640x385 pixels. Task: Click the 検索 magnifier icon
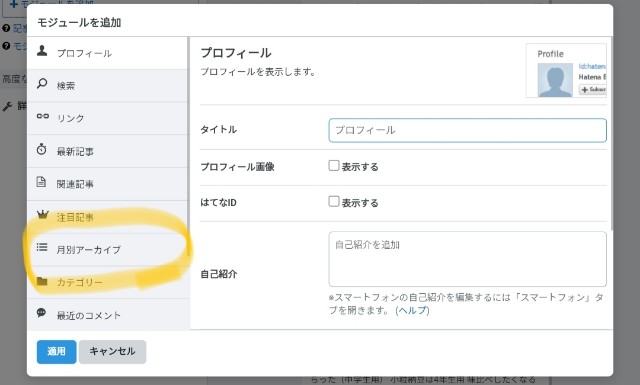(x=42, y=84)
